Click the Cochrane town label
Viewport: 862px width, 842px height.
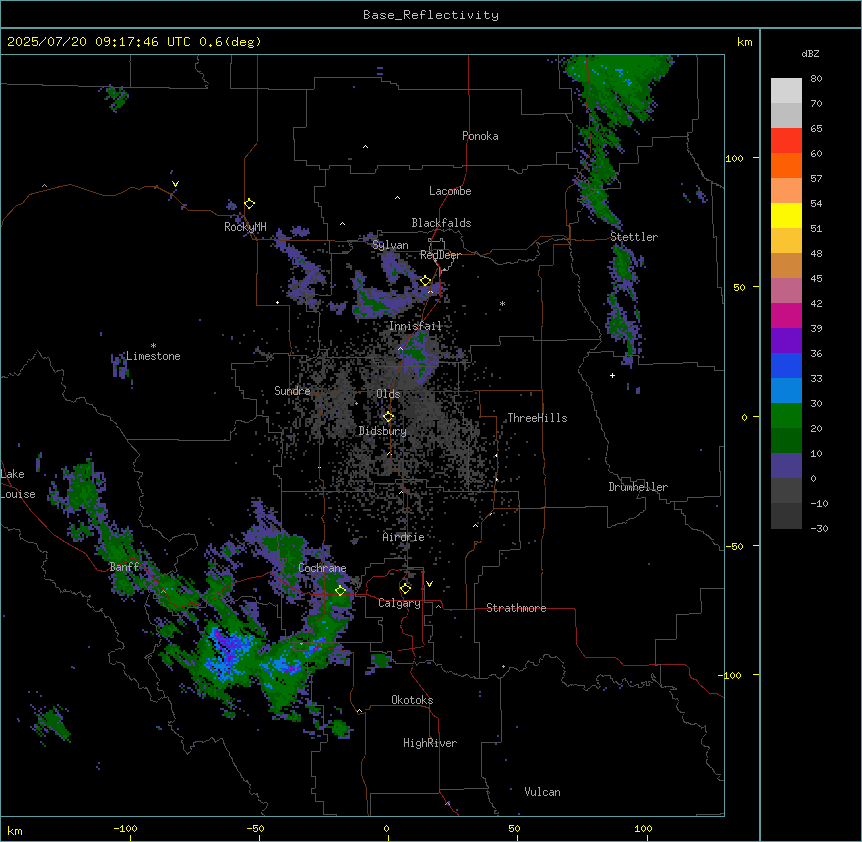coord(322,568)
